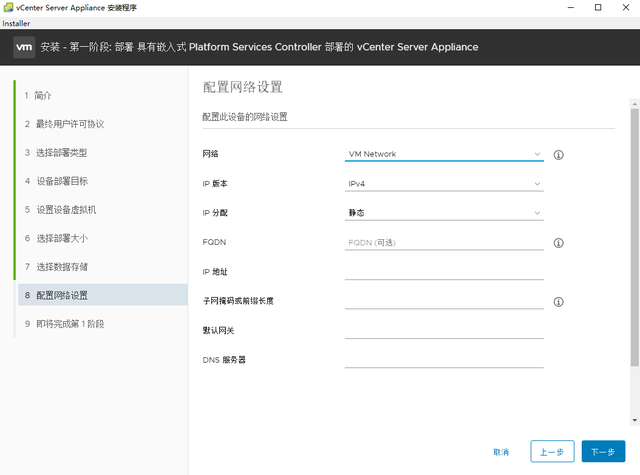Click the vCenter installer icon in the title bar
The height and width of the screenshot is (475, 640).
pos(8,7)
